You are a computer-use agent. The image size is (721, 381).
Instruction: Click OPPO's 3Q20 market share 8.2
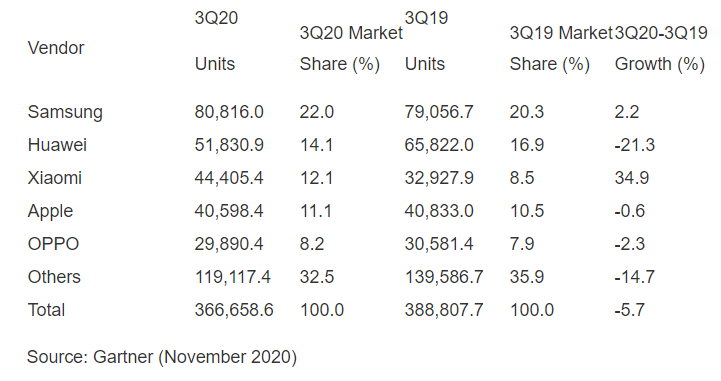pyautogui.click(x=312, y=244)
